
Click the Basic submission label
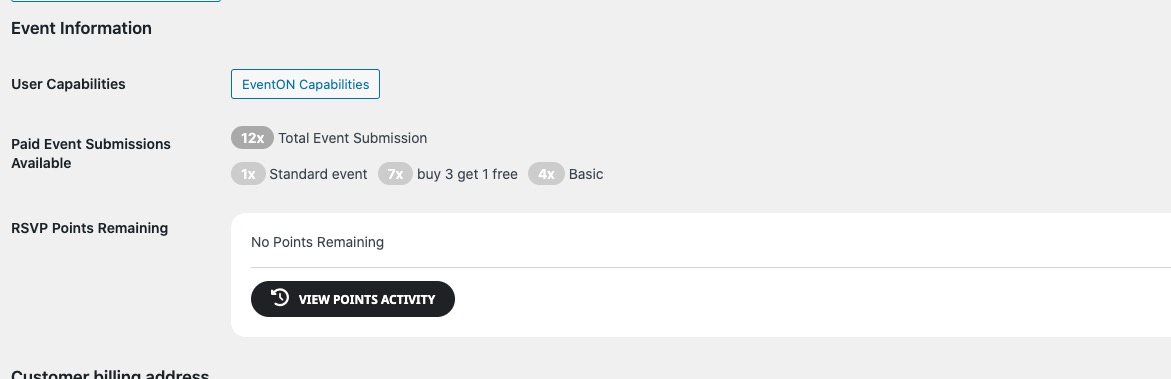[586, 174]
